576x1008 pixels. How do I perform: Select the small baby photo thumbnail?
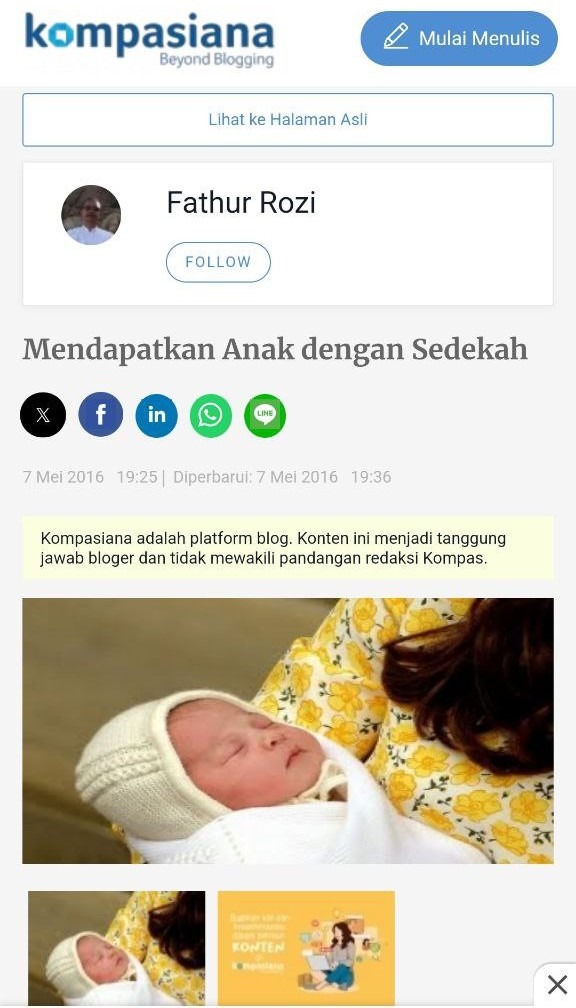116,948
